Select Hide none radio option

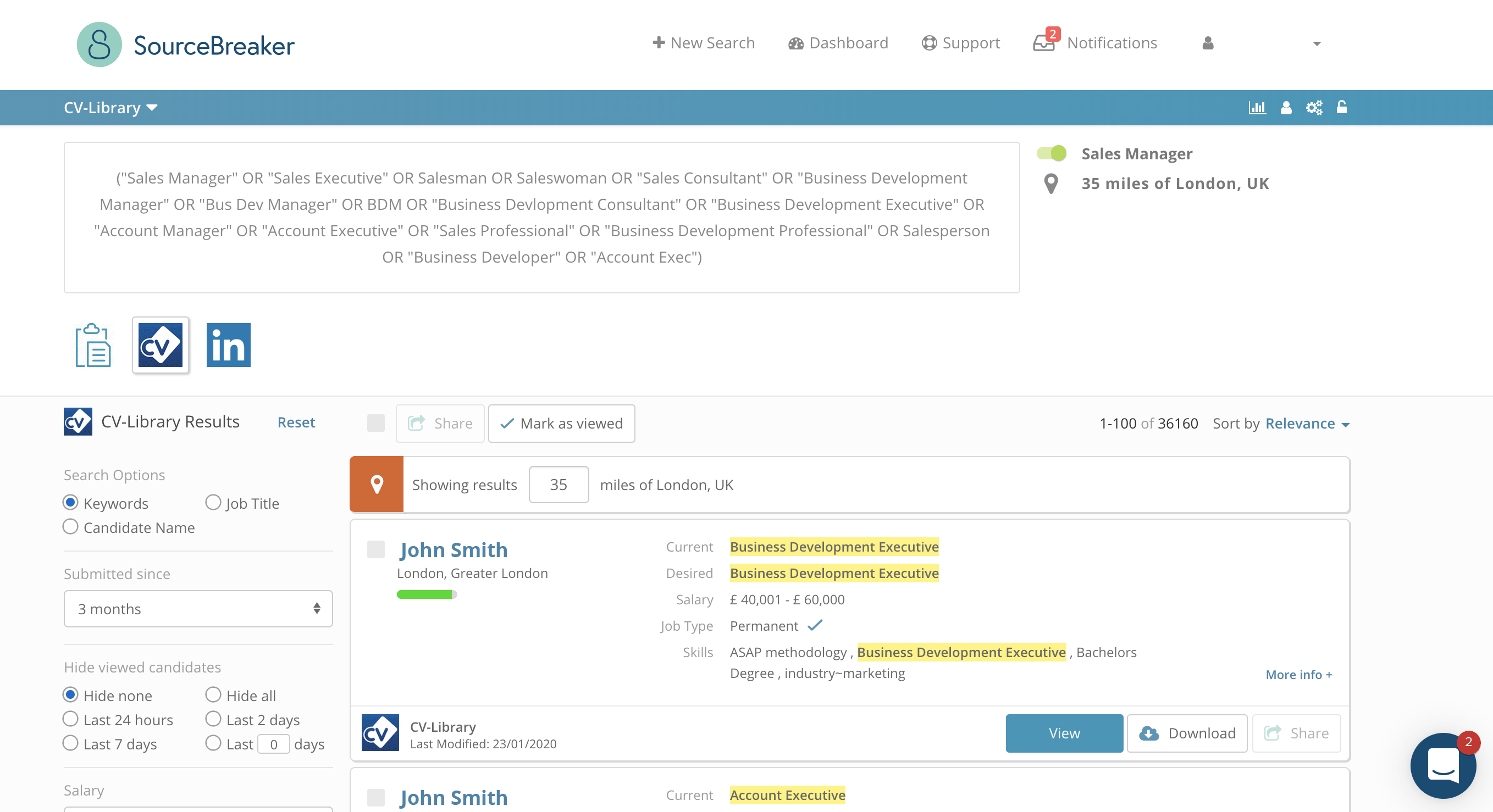click(x=71, y=695)
